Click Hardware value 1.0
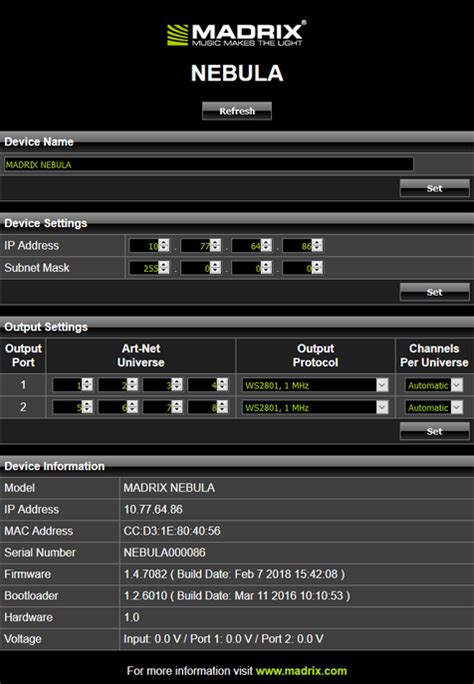The height and width of the screenshot is (684, 474). (x=131, y=617)
